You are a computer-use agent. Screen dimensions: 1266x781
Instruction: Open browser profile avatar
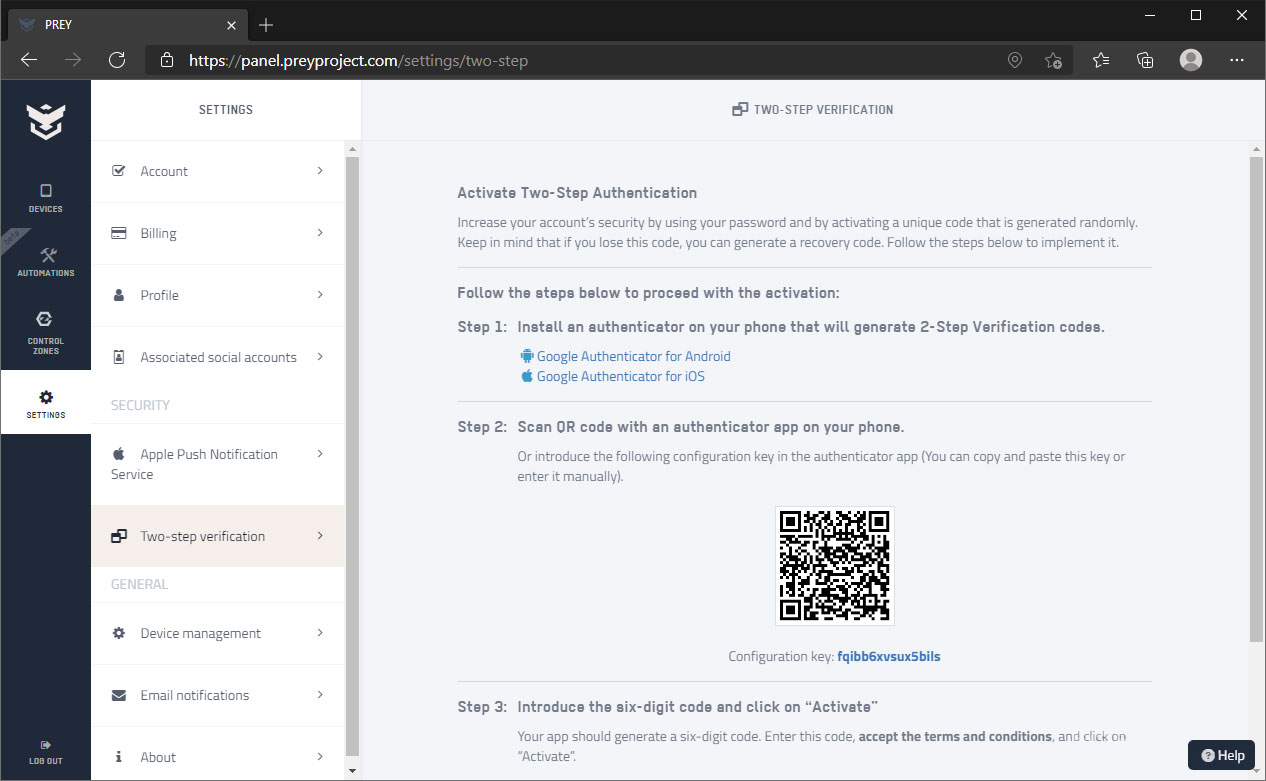[x=1190, y=60]
